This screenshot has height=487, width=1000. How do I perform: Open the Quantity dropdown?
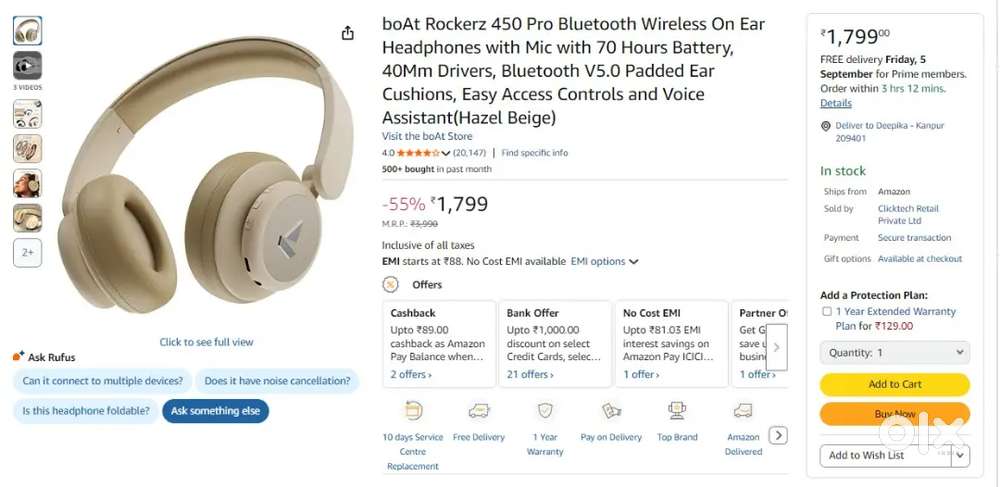pyautogui.click(x=895, y=352)
